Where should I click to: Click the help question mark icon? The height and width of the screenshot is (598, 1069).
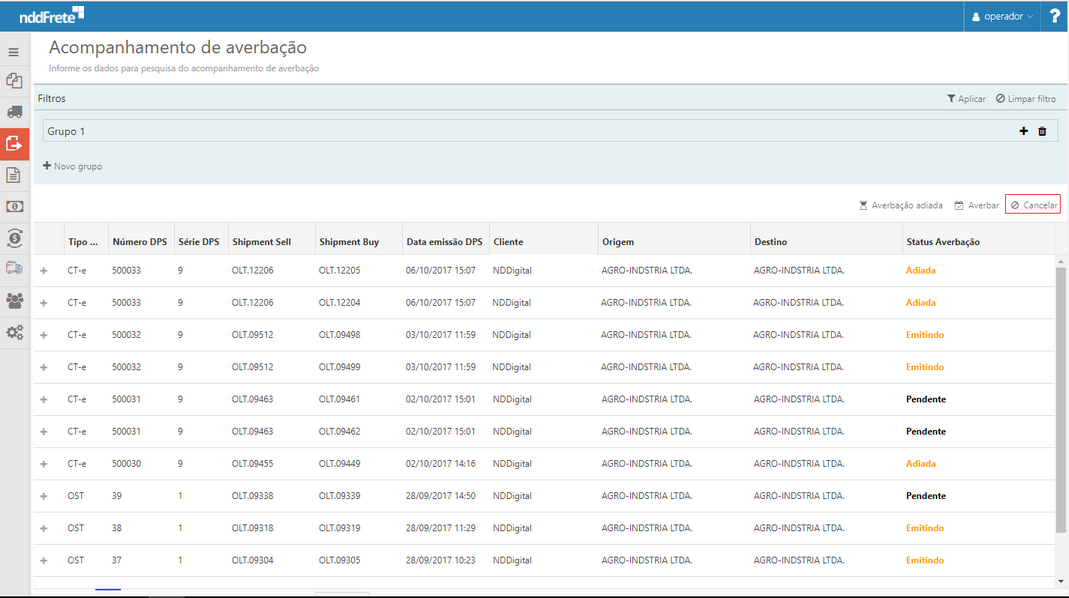[1055, 16]
